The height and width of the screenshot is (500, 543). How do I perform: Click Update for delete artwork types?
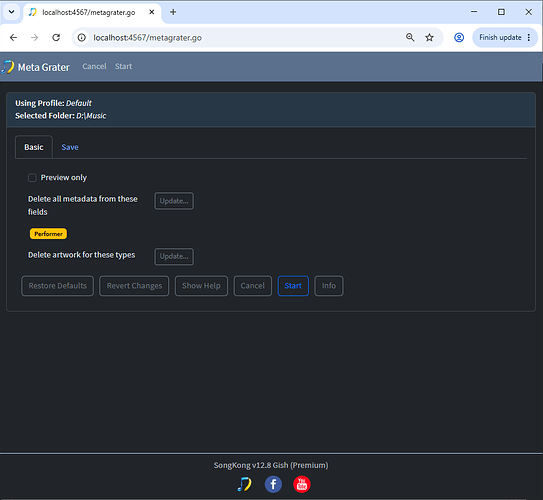[x=174, y=257]
